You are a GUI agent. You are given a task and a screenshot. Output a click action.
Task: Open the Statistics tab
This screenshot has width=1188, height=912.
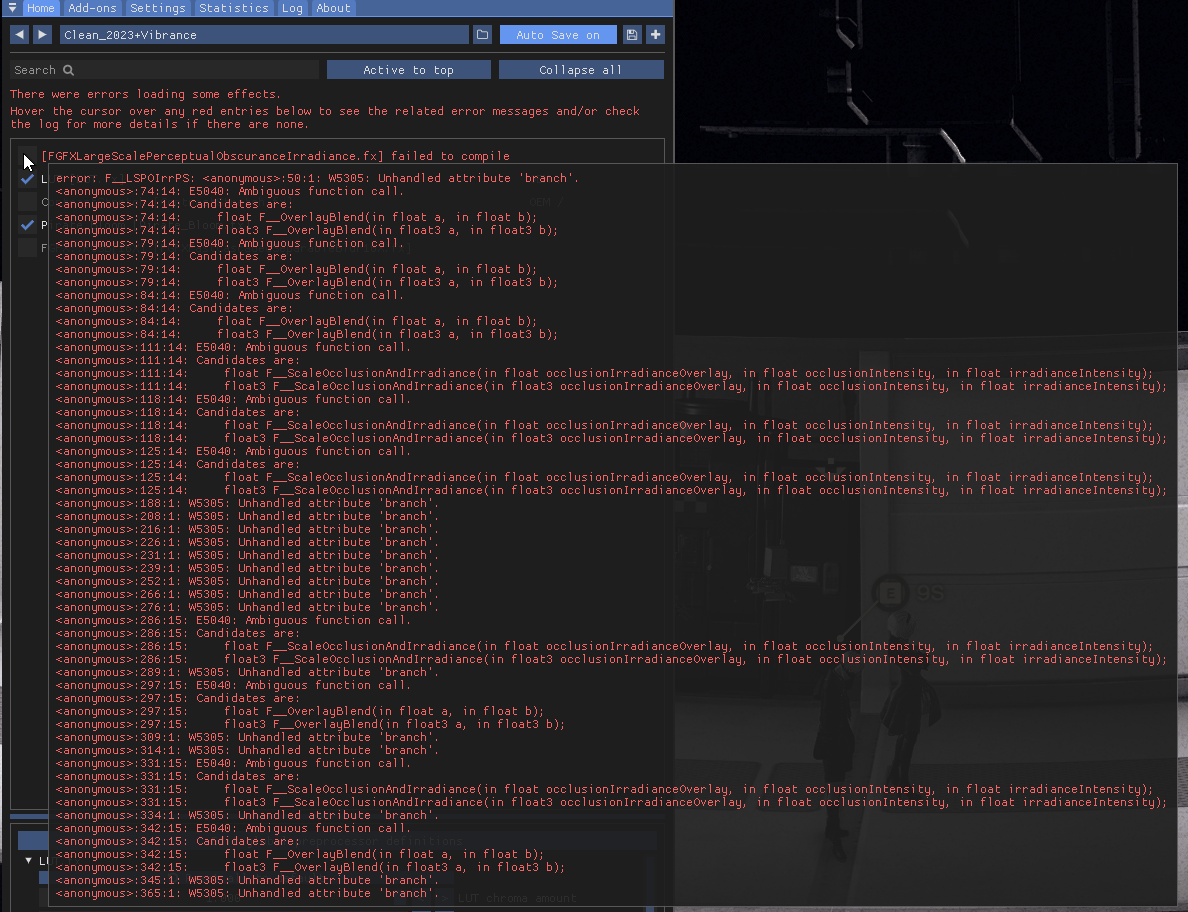pyautogui.click(x=233, y=8)
